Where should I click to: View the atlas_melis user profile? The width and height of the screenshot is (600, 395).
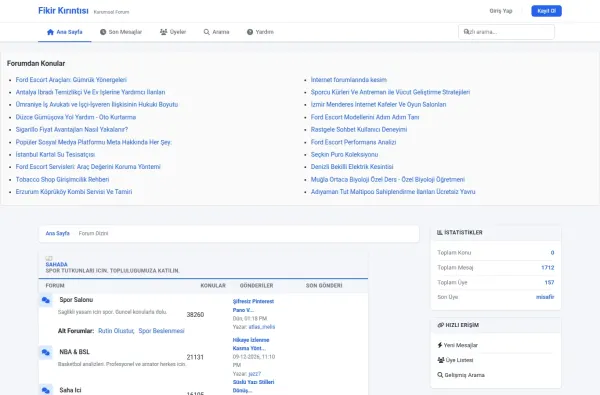262,327
